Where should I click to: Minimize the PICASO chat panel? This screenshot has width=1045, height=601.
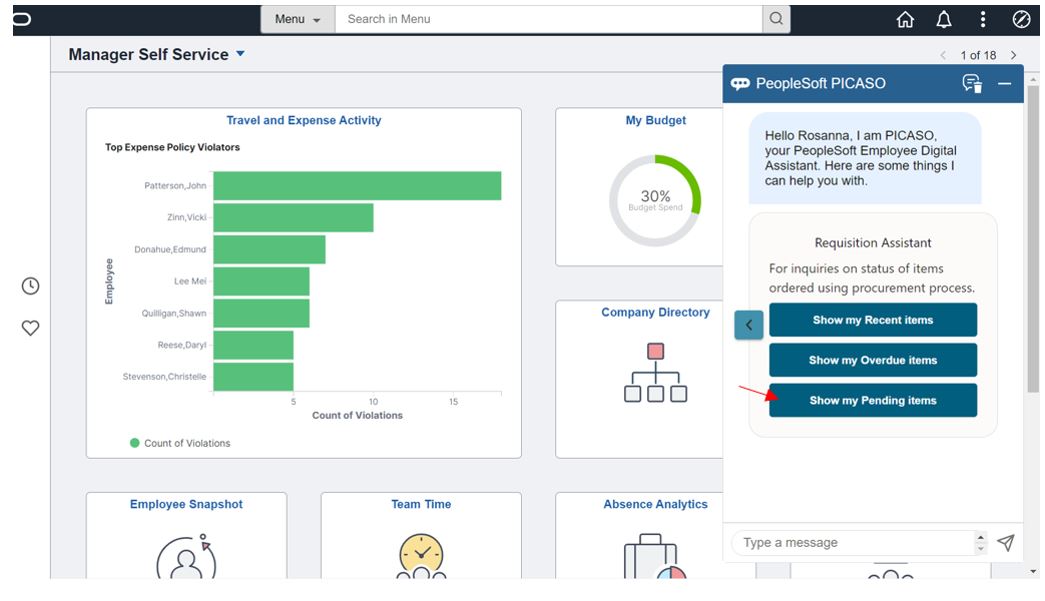pos(1004,84)
